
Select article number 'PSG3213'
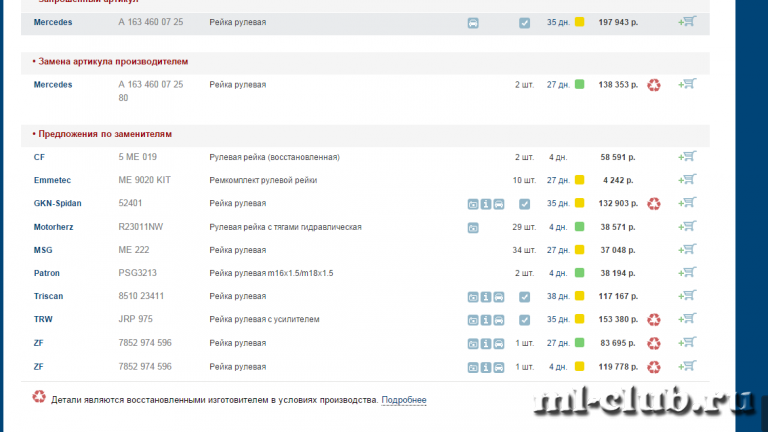click(138, 273)
